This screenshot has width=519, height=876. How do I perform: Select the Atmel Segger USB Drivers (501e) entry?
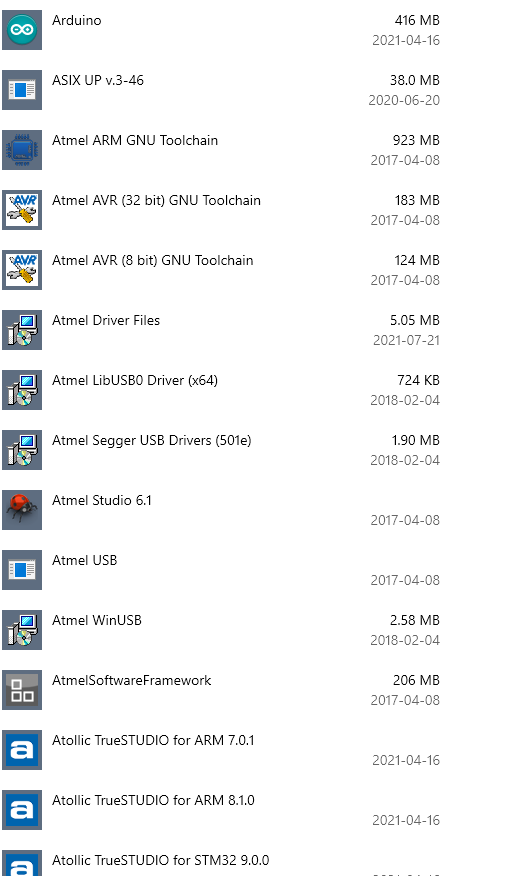(x=221, y=450)
